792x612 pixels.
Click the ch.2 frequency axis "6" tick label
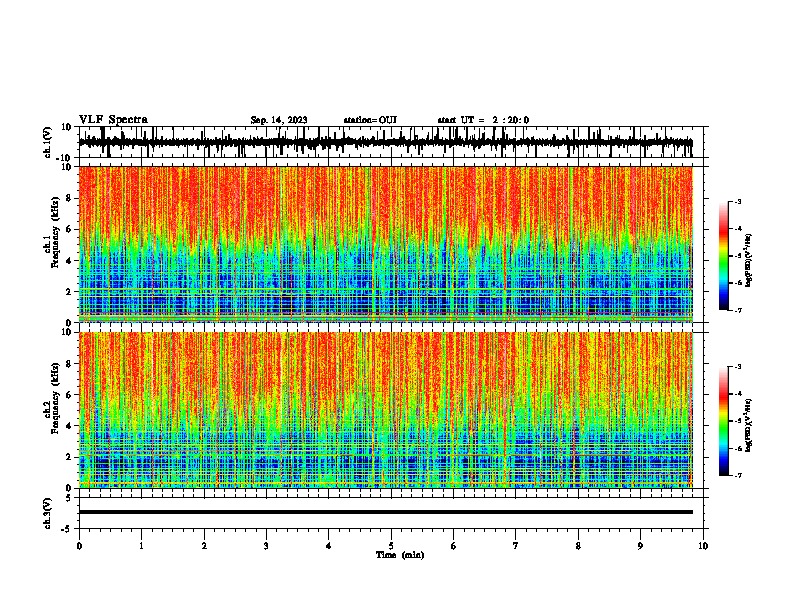pos(69,395)
